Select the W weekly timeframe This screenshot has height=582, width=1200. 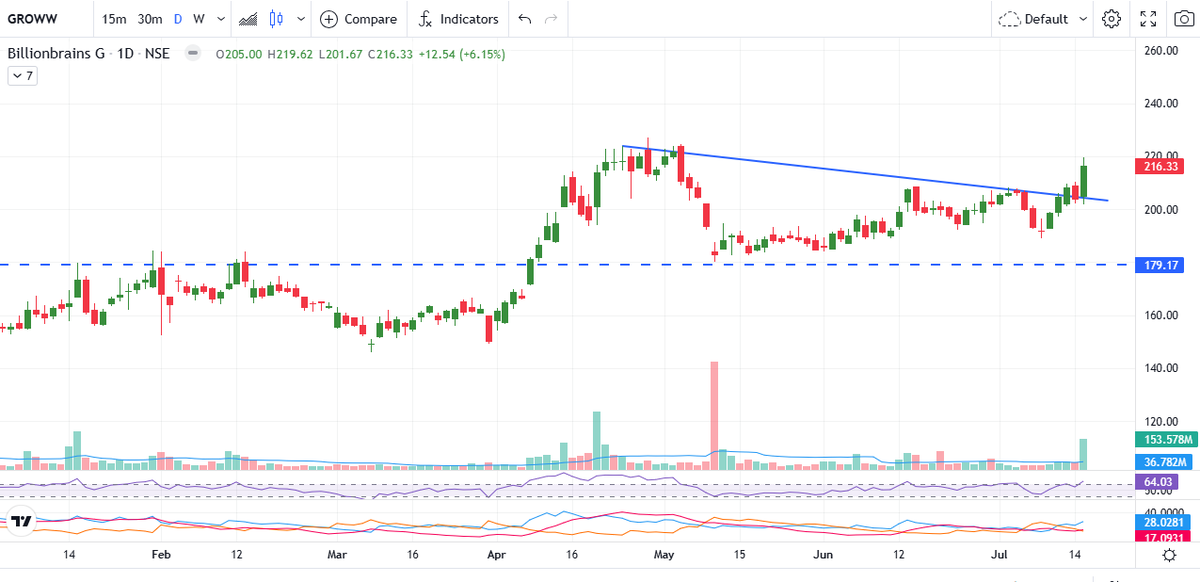(x=199, y=19)
